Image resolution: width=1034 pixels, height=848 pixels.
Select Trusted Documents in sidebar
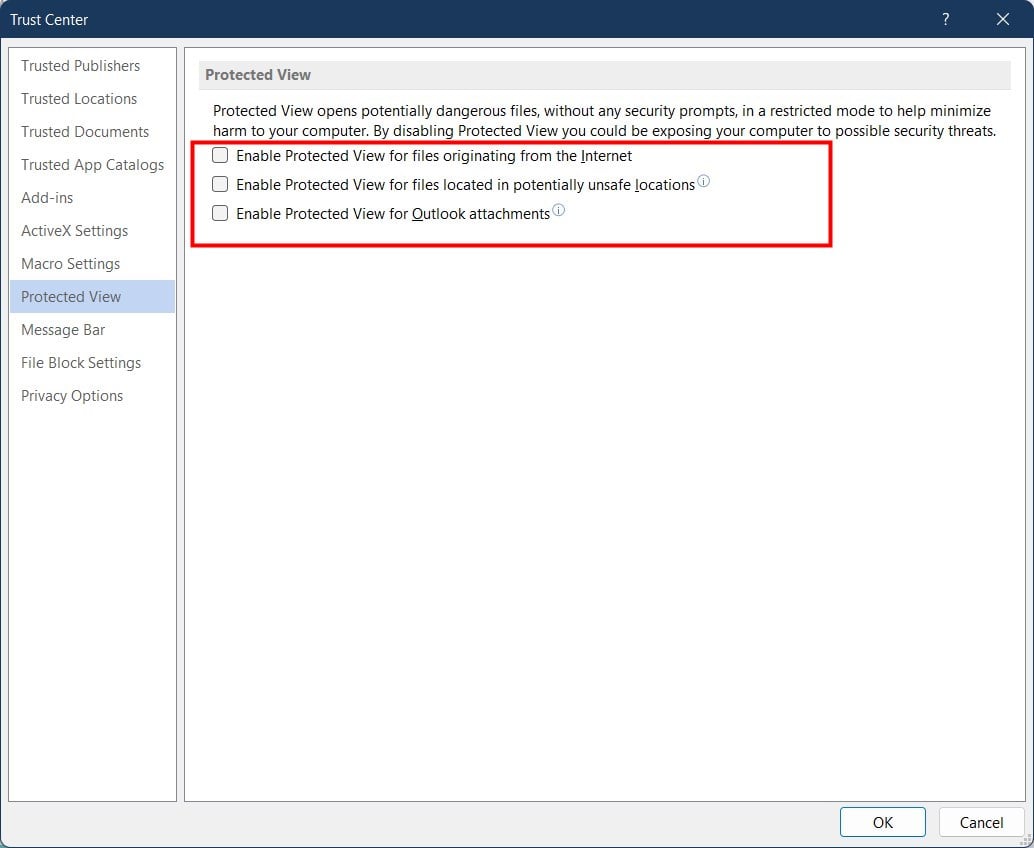pyautogui.click(x=92, y=132)
